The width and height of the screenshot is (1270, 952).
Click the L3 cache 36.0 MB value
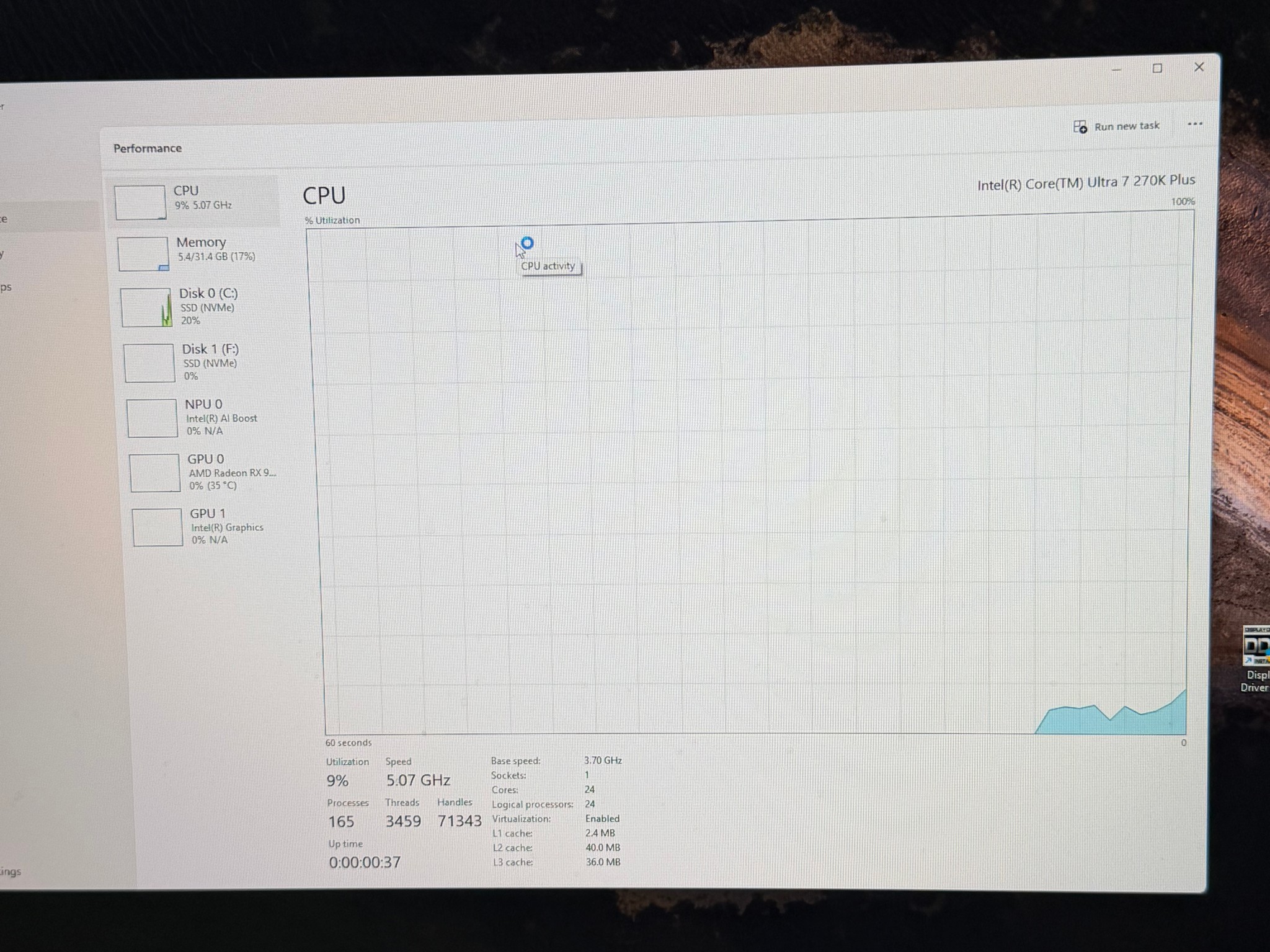pyautogui.click(x=603, y=862)
